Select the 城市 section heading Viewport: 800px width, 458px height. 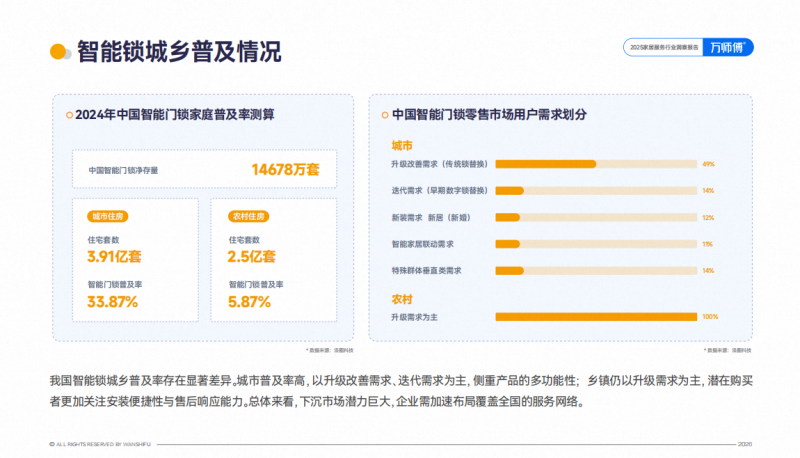(x=402, y=144)
